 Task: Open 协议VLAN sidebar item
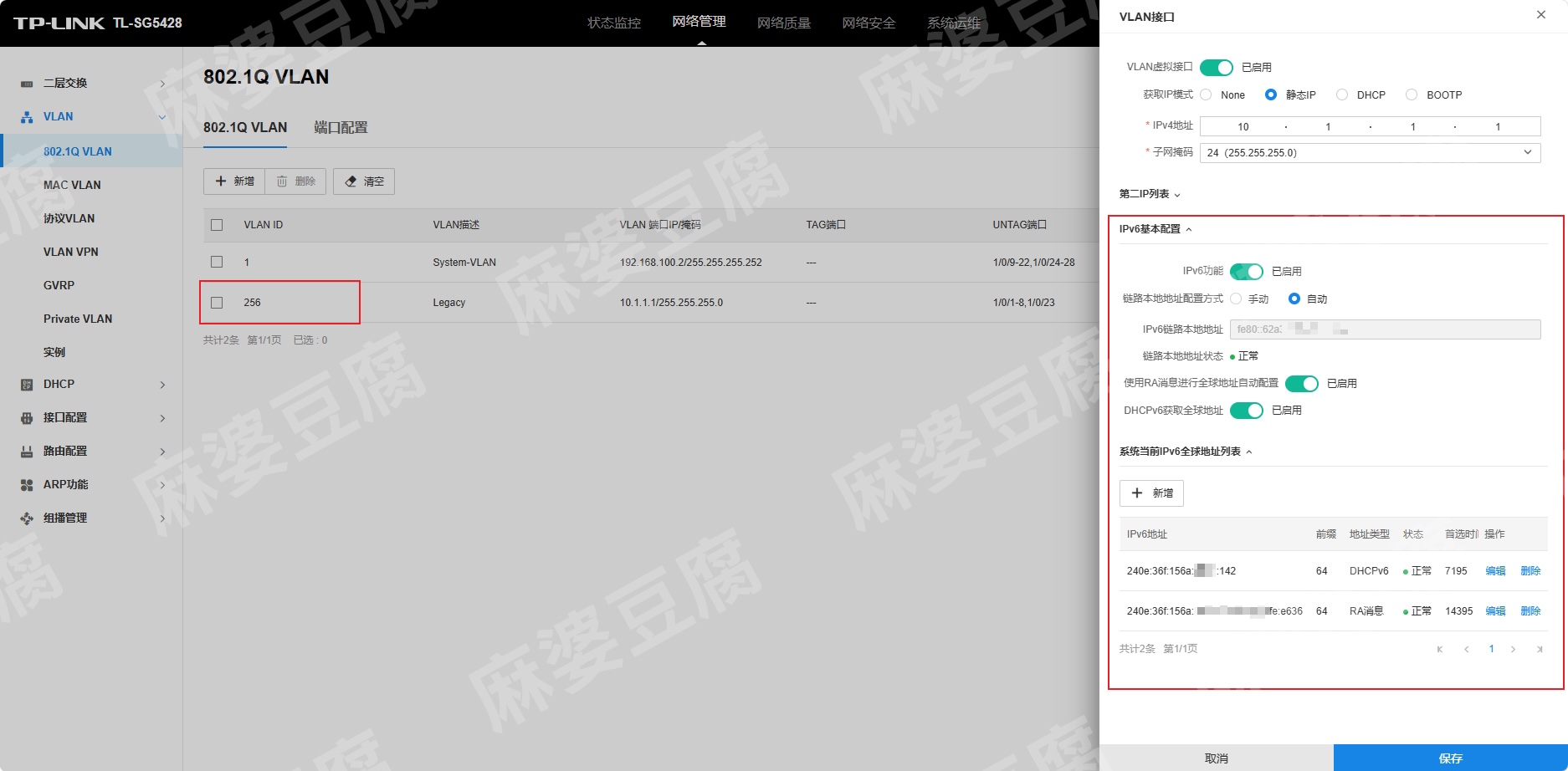click(x=69, y=218)
